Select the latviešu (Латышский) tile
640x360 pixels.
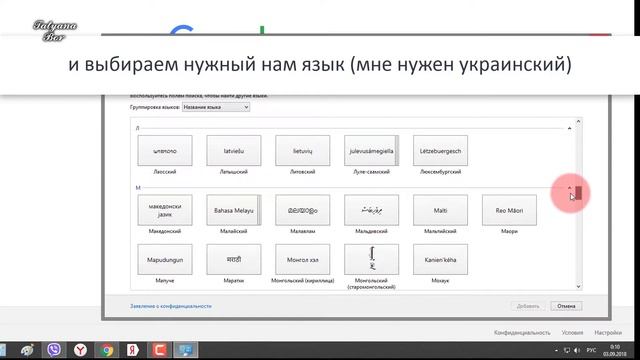(234, 151)
